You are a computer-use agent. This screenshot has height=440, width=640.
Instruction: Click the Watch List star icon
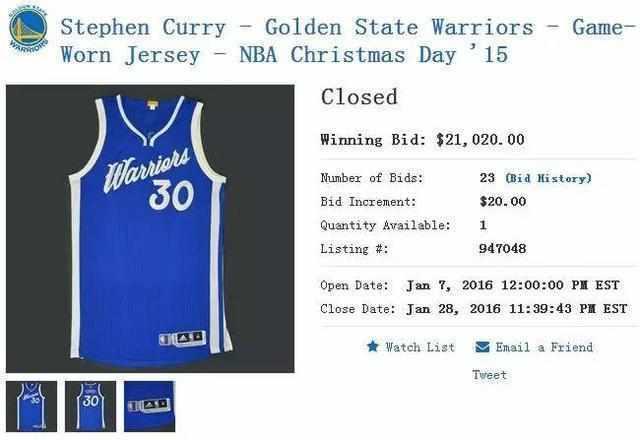[373, 347]
